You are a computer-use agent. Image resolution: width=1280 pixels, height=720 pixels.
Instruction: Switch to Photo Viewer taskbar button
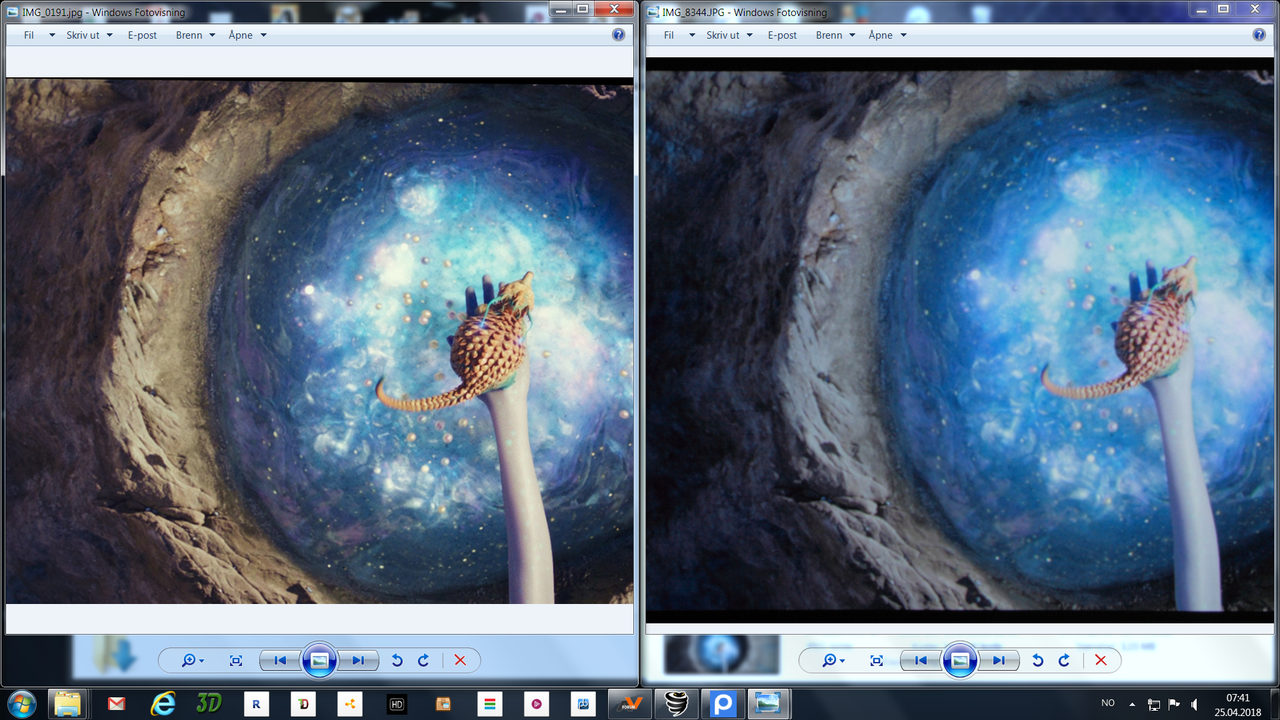tap(769, 703)
